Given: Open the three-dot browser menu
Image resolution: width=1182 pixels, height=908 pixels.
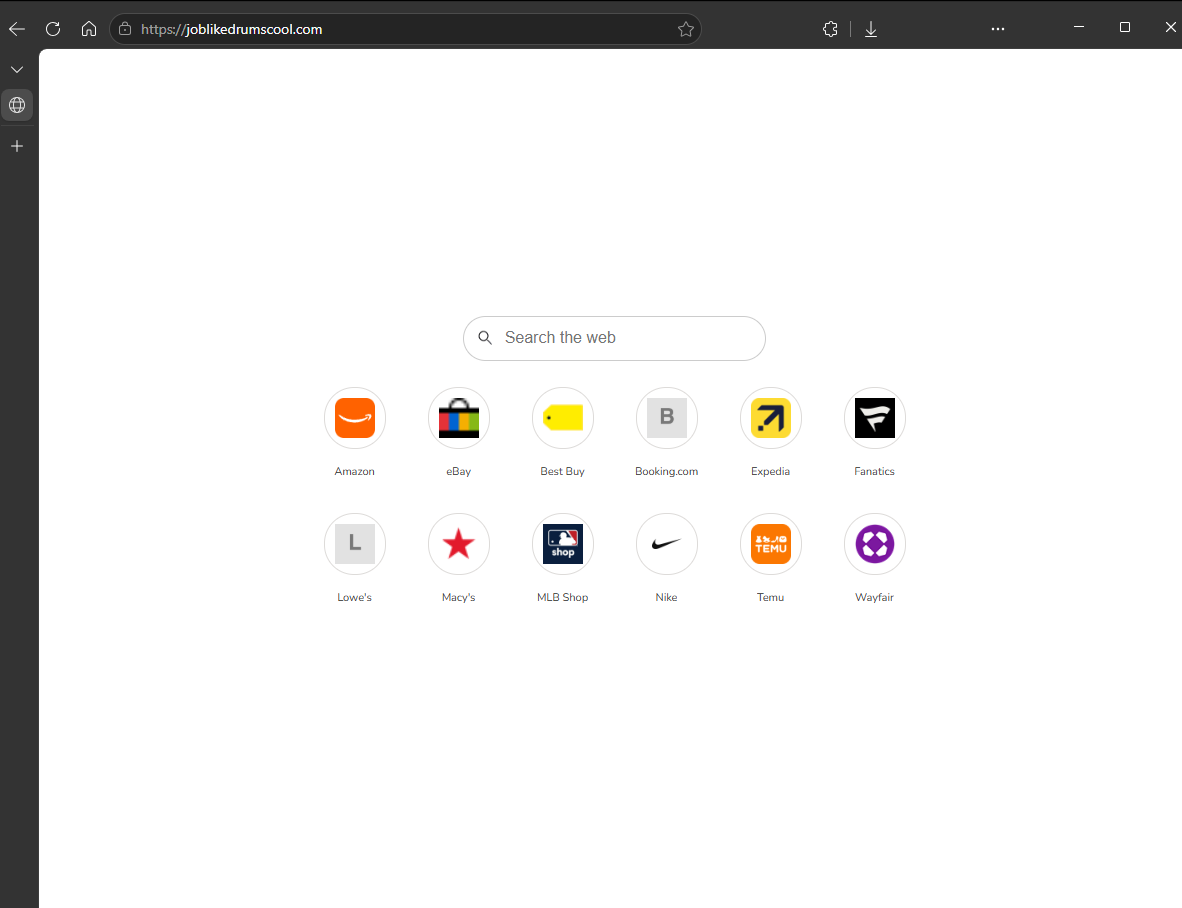Looking at the screenshot, I should pos(998,29).
